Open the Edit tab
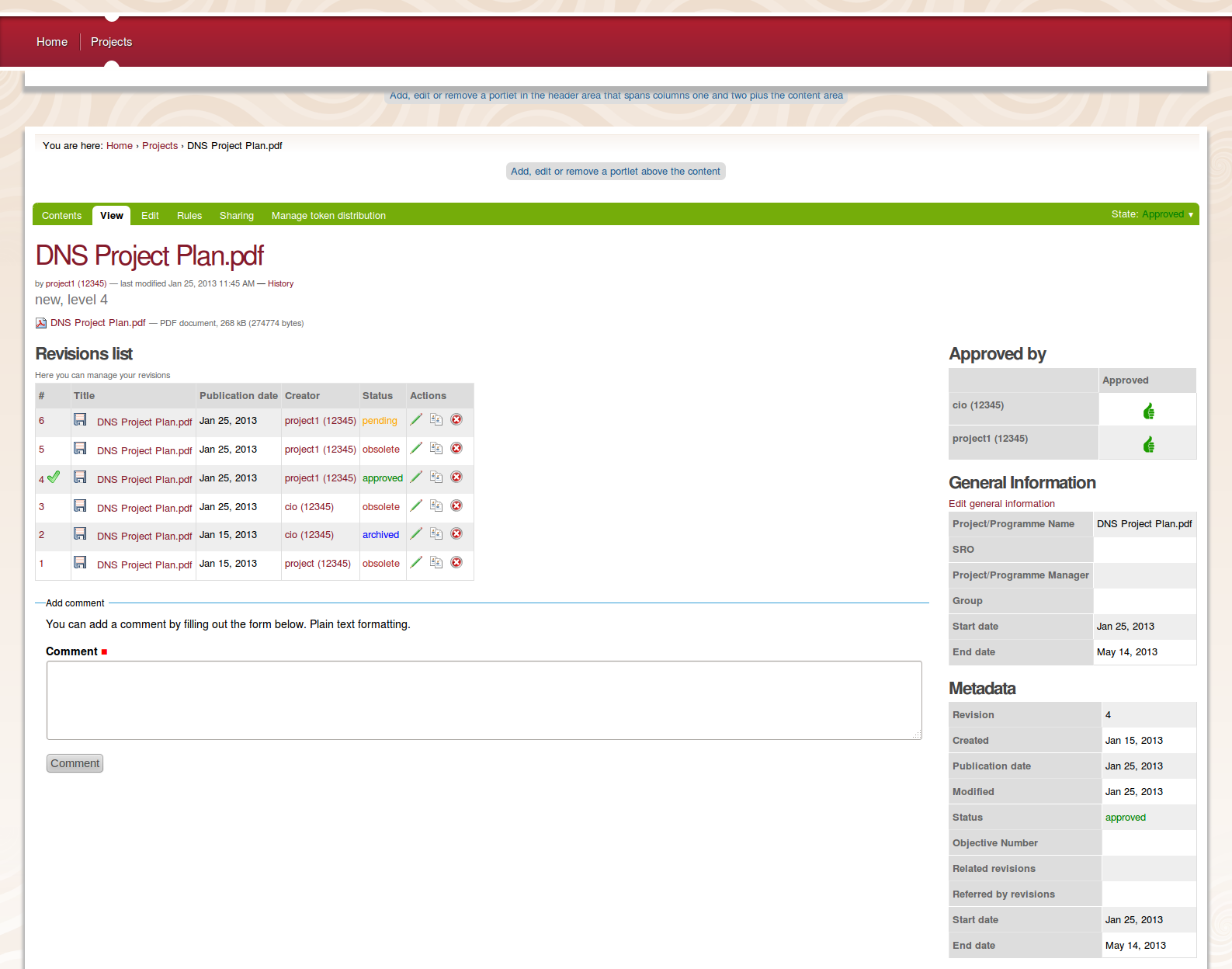 [150, 216]
